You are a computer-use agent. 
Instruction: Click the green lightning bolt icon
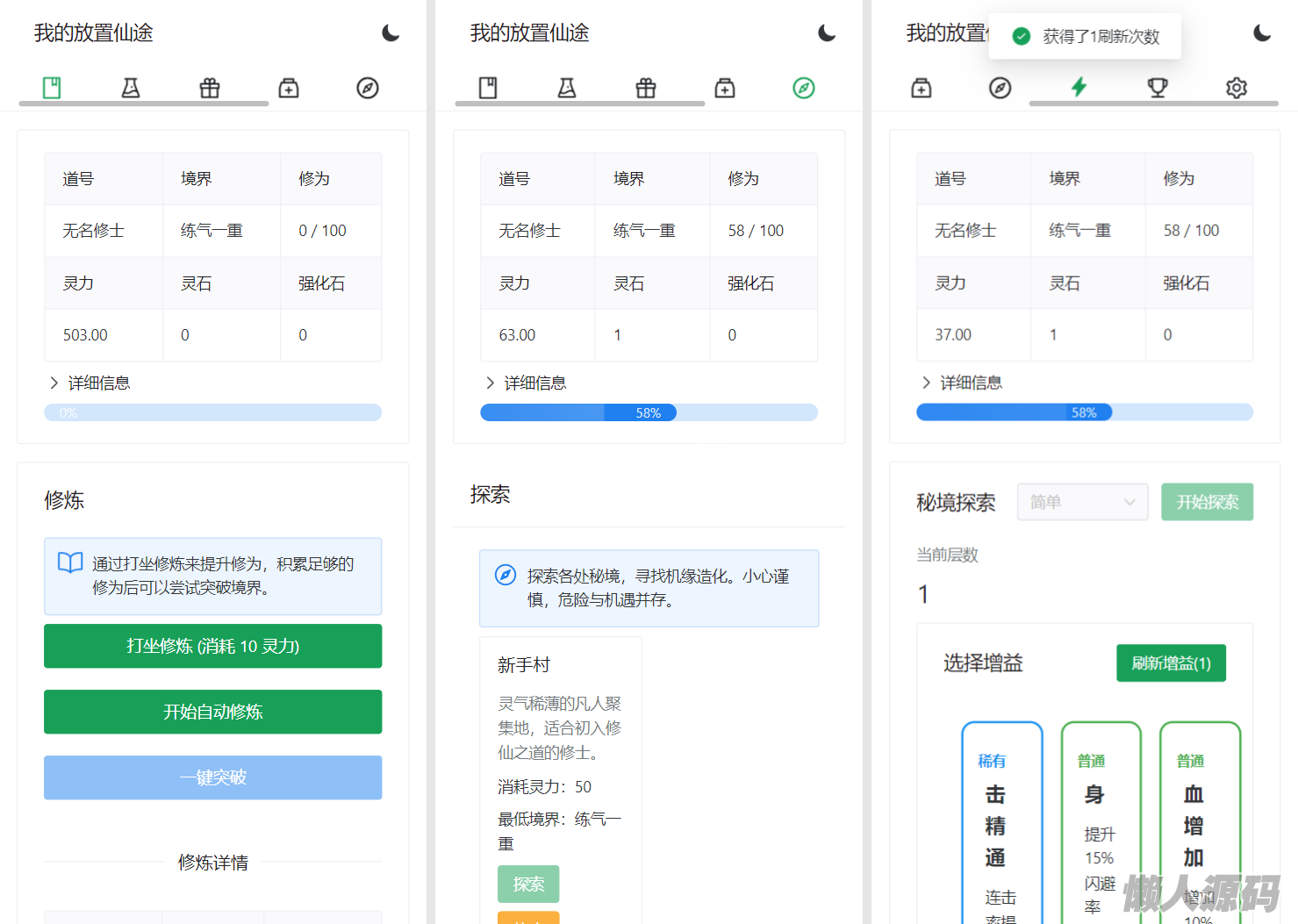1079,87
